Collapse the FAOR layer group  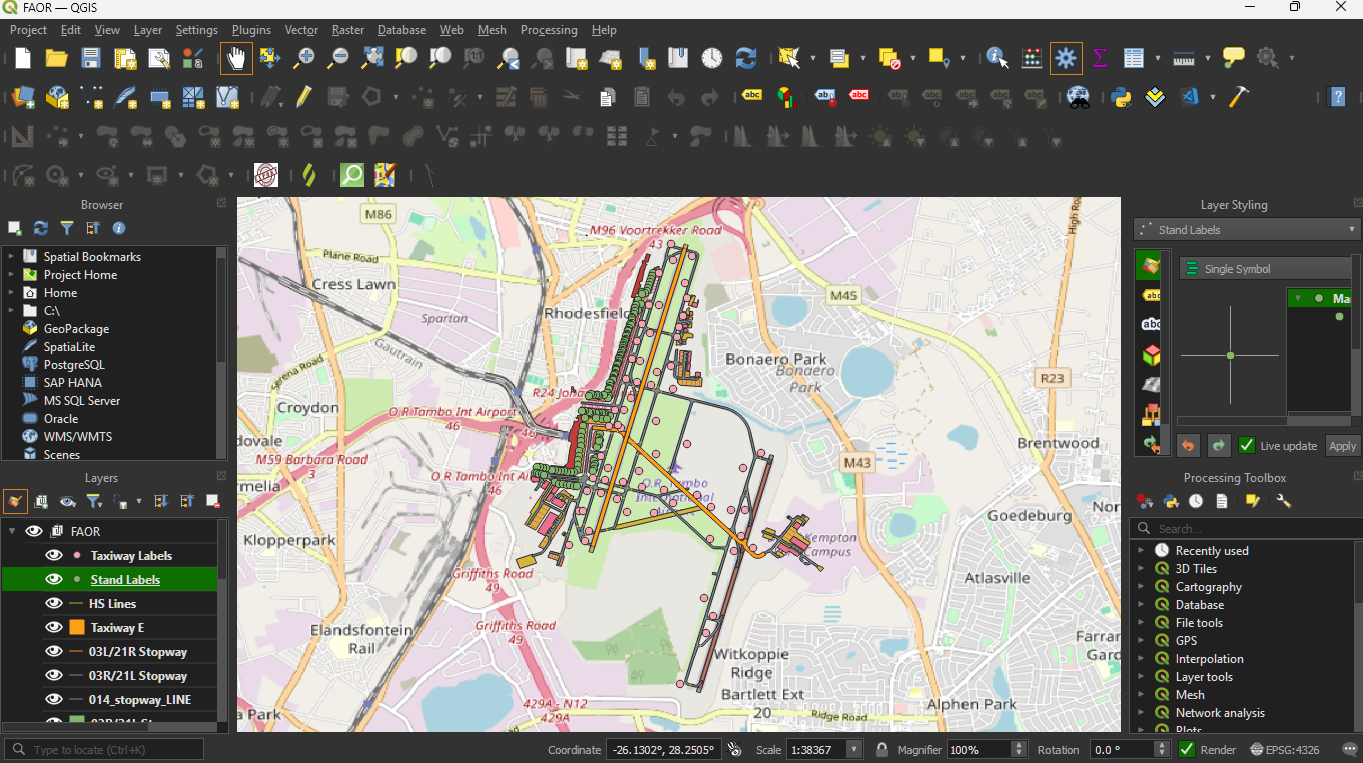[12, 532]
